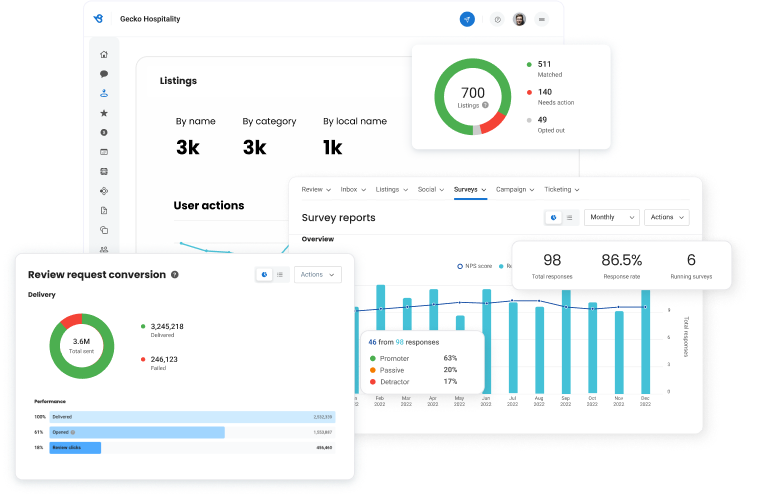Image resolution: width=757 pixels, height=497 pixels.
Task: Expand the Inbox menu
Action: pos(353,189)
